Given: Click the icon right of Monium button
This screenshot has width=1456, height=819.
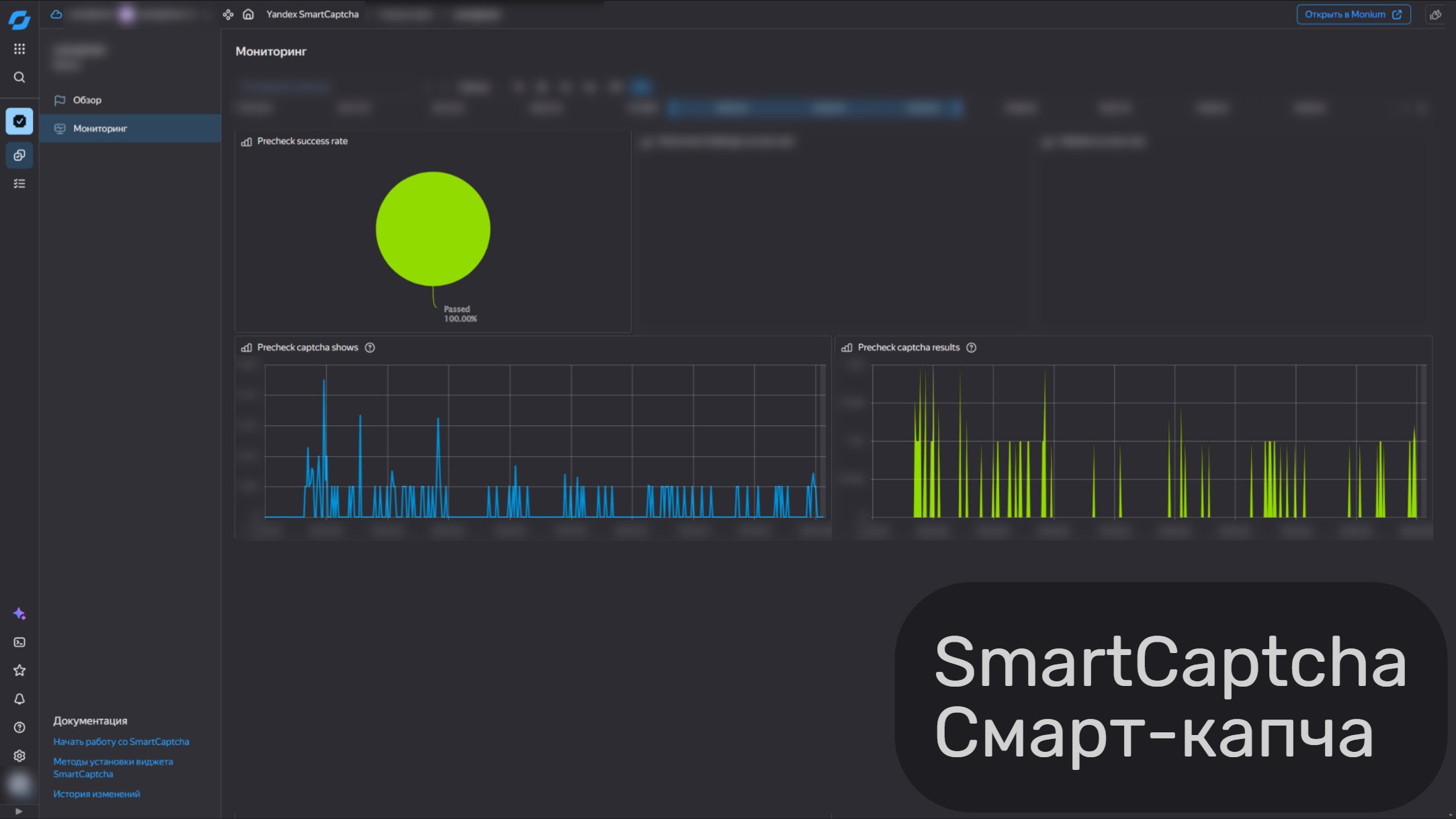Looking at the screenshot, I should (1435, 14).
